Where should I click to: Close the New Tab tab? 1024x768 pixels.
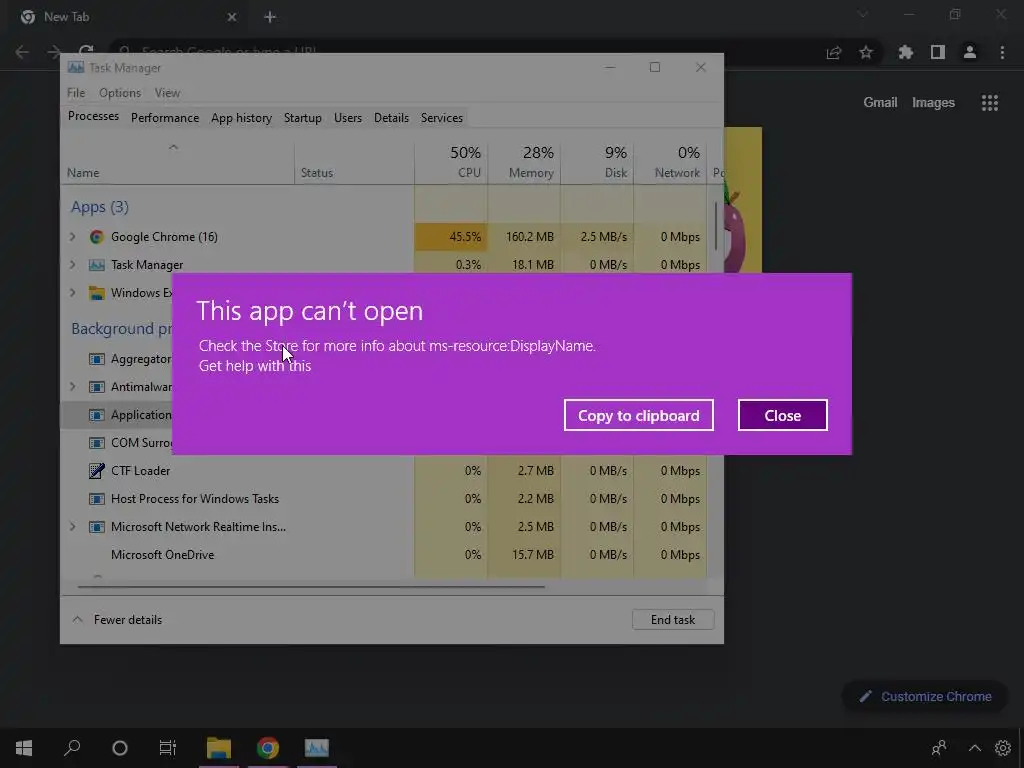tap(232, 17)
